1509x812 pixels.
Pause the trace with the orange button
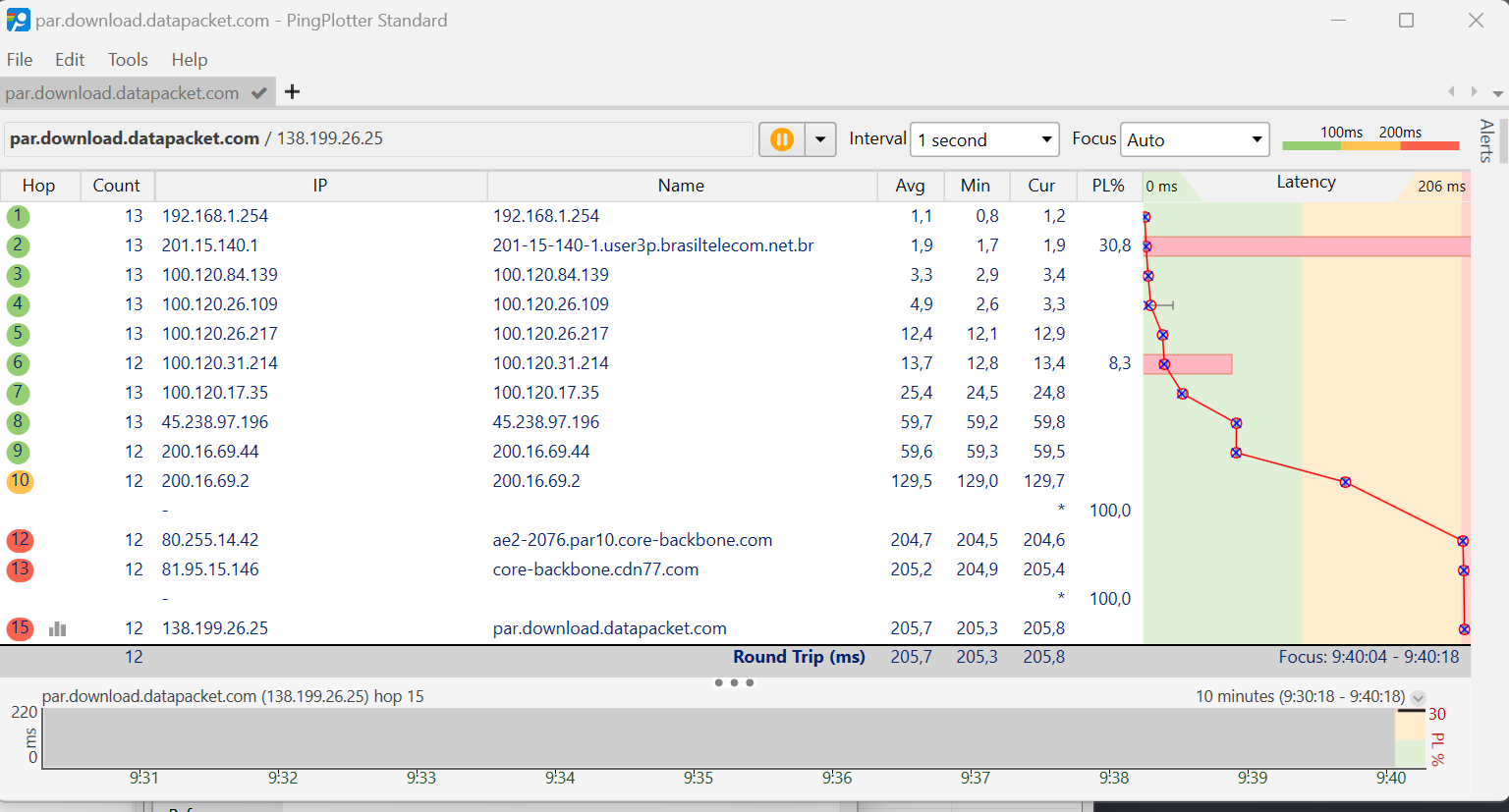coord(782,139)
